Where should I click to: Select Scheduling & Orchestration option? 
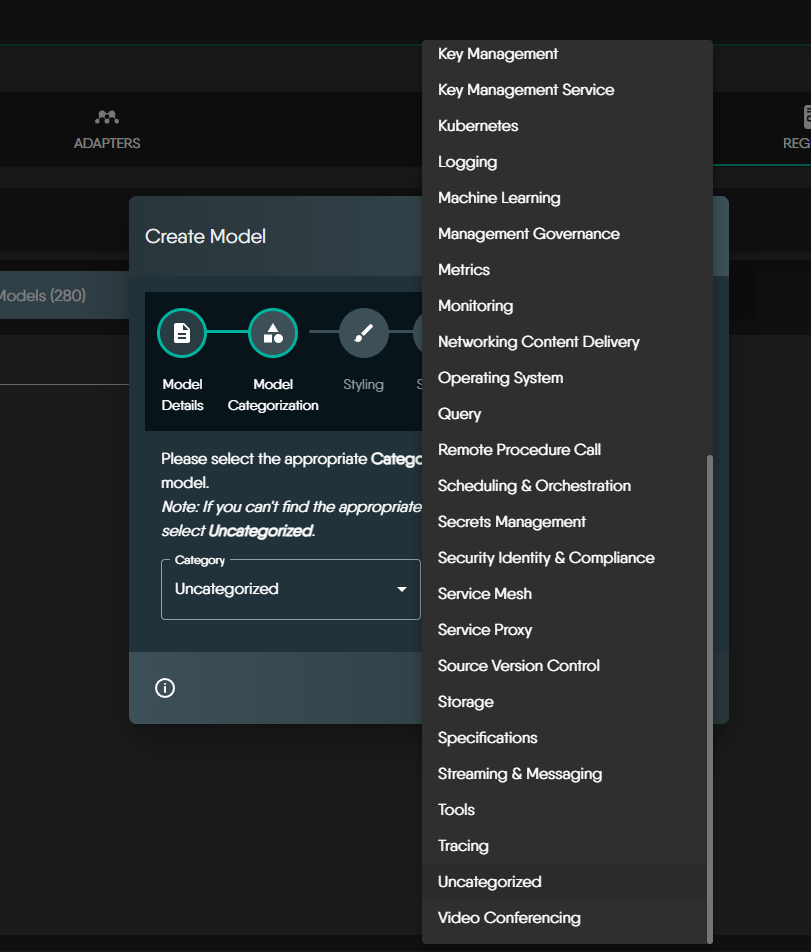click(534, 486)
